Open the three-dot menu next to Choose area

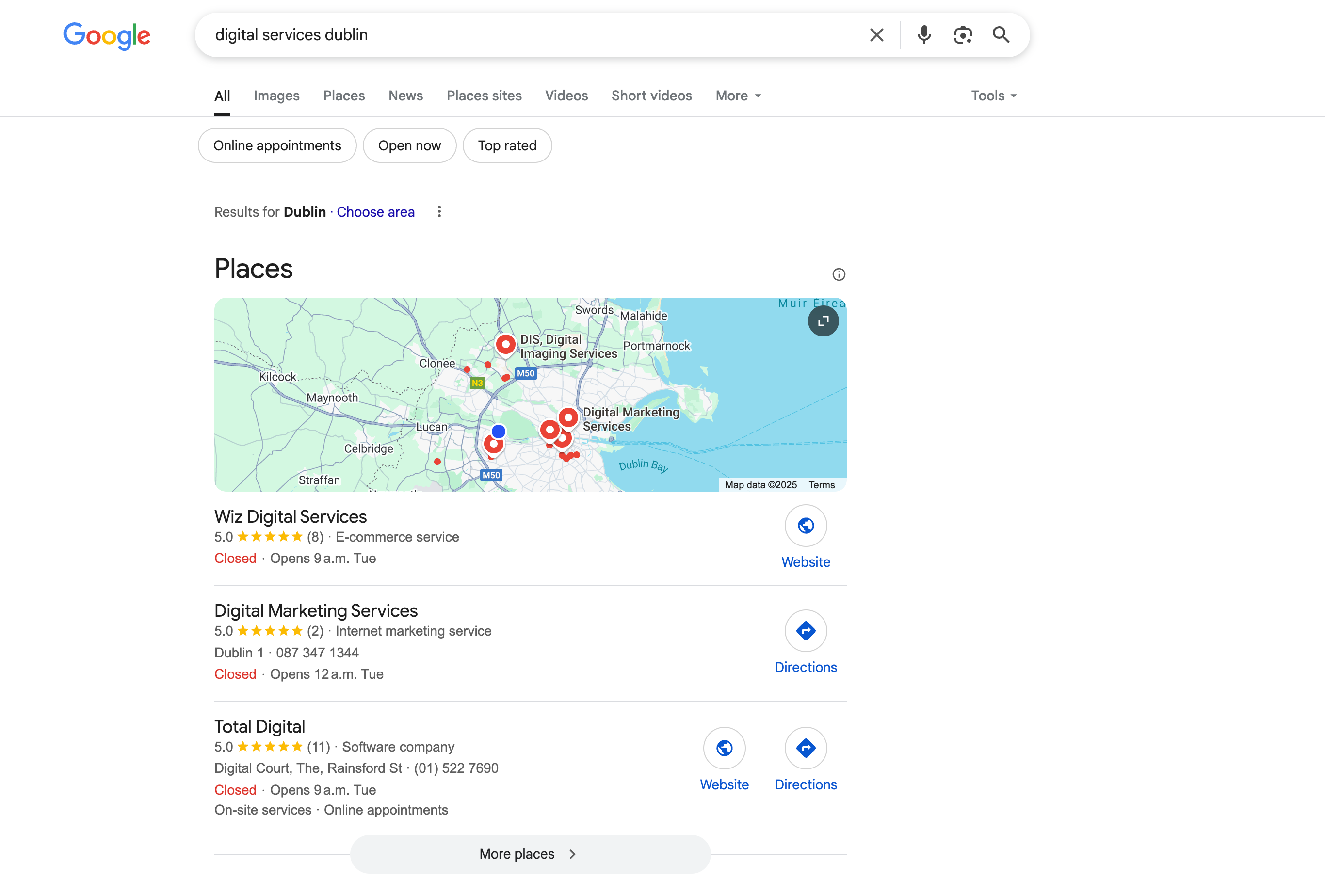pos(439,211)
